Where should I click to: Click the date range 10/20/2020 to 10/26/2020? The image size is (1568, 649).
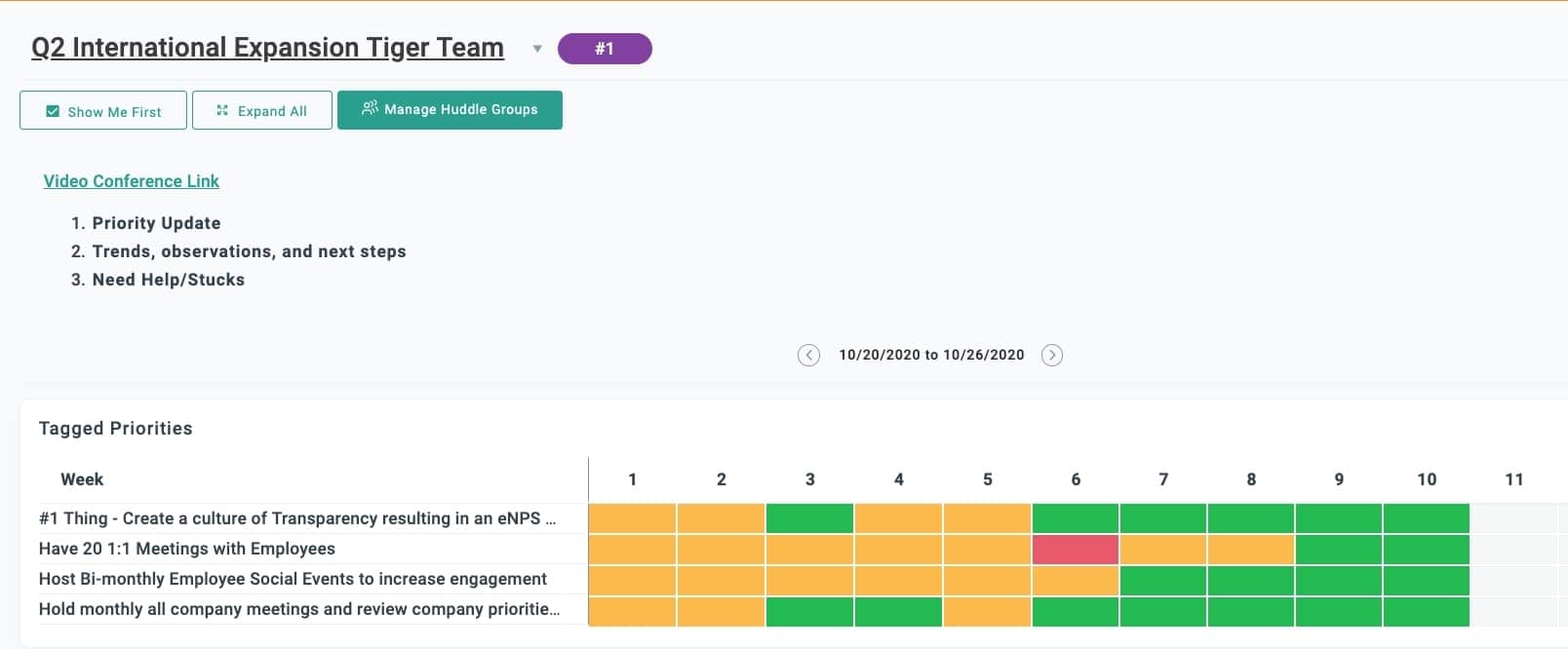coord(931,355)
